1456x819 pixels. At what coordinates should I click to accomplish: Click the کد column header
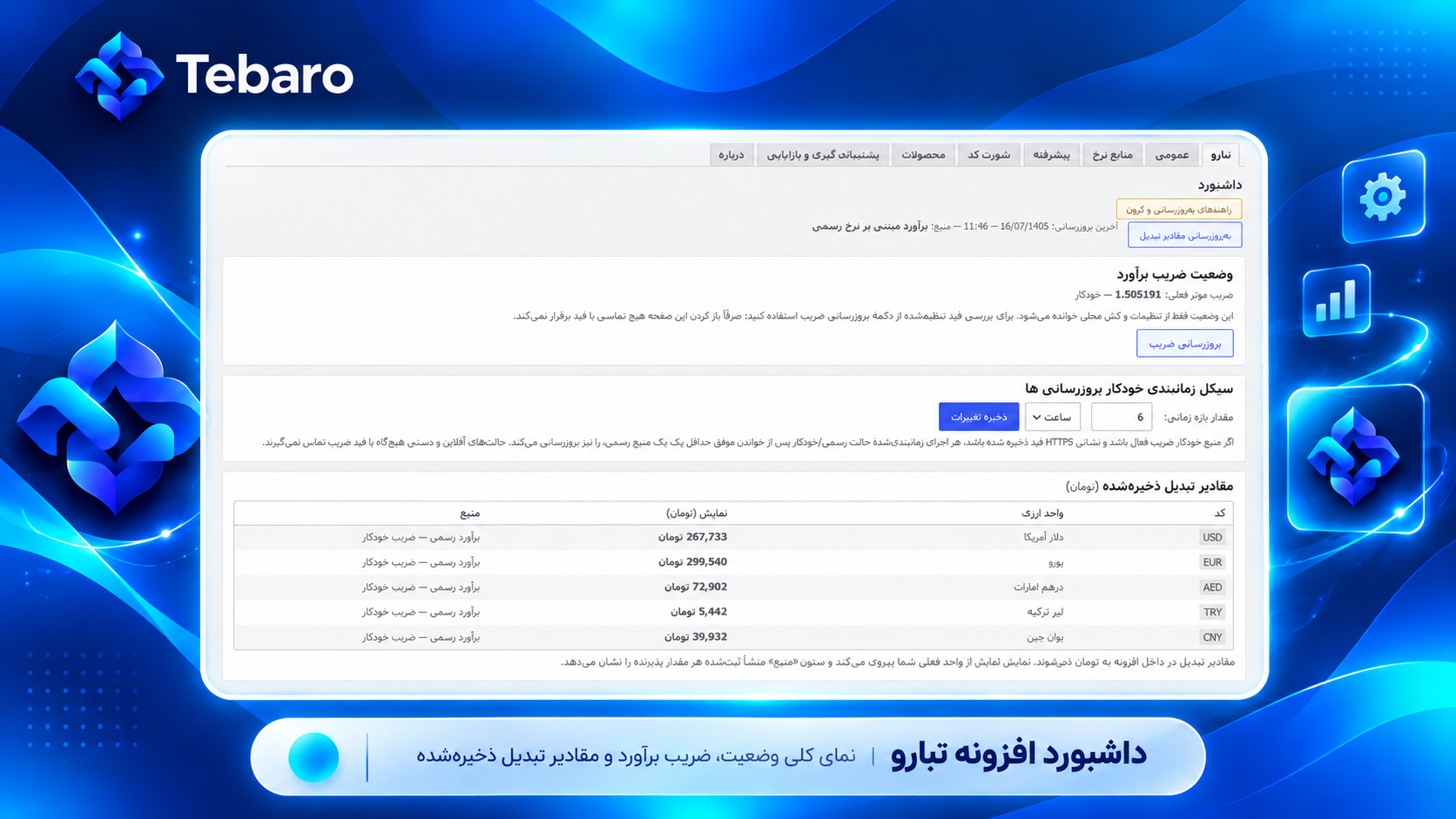[1220, 513]
